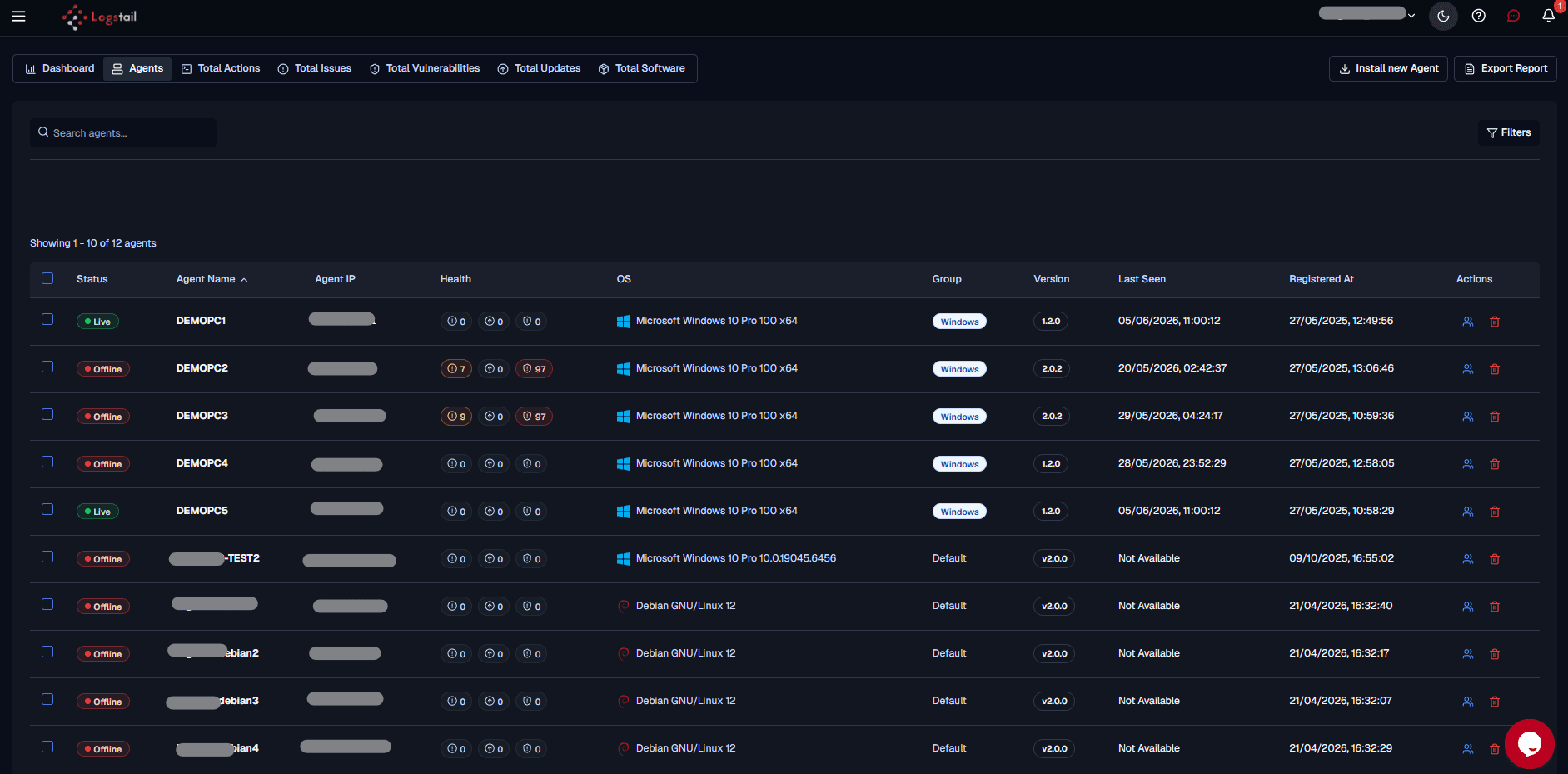Delete agent DEMOPC5 with trash icon

(x=1495, y=512)
